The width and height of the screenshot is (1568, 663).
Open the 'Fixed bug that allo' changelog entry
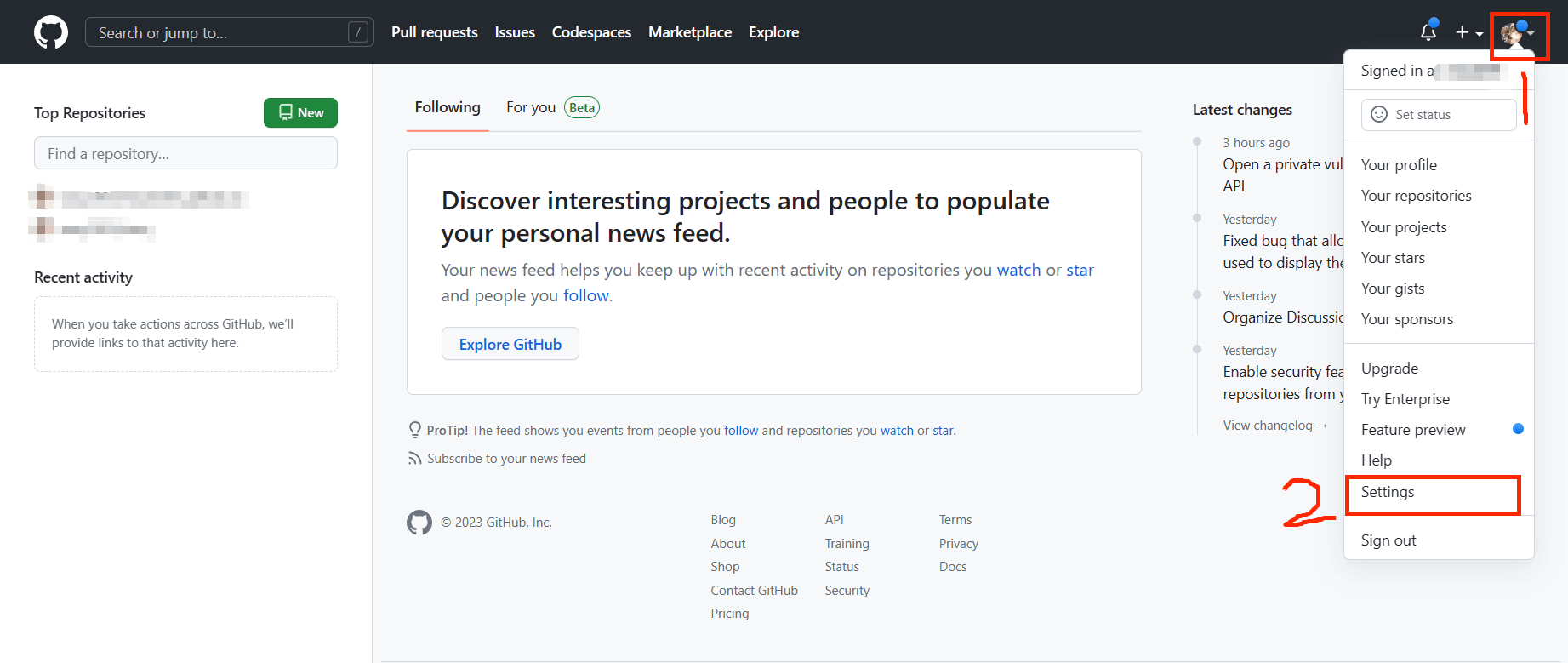tap(1283, 252)
